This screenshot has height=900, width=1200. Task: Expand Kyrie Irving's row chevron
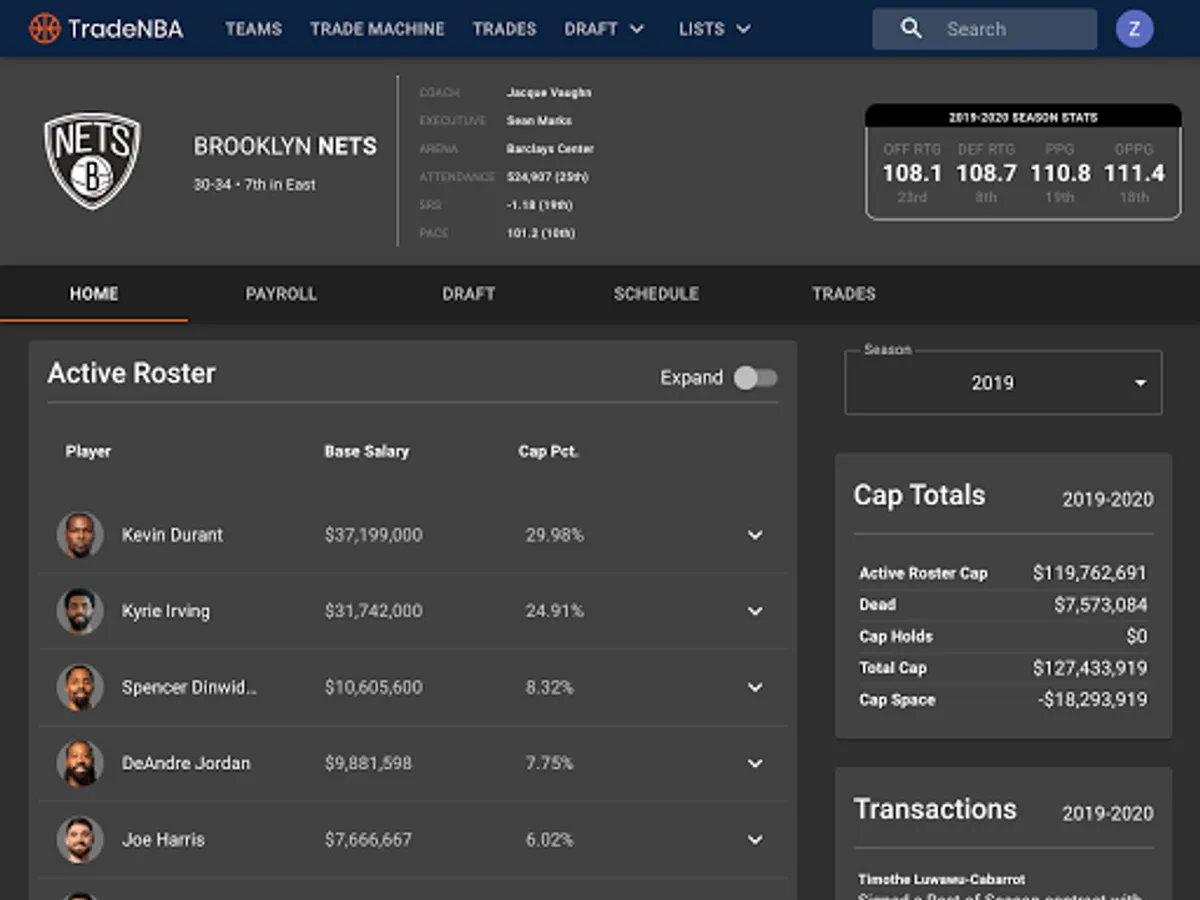click(755, 611)
